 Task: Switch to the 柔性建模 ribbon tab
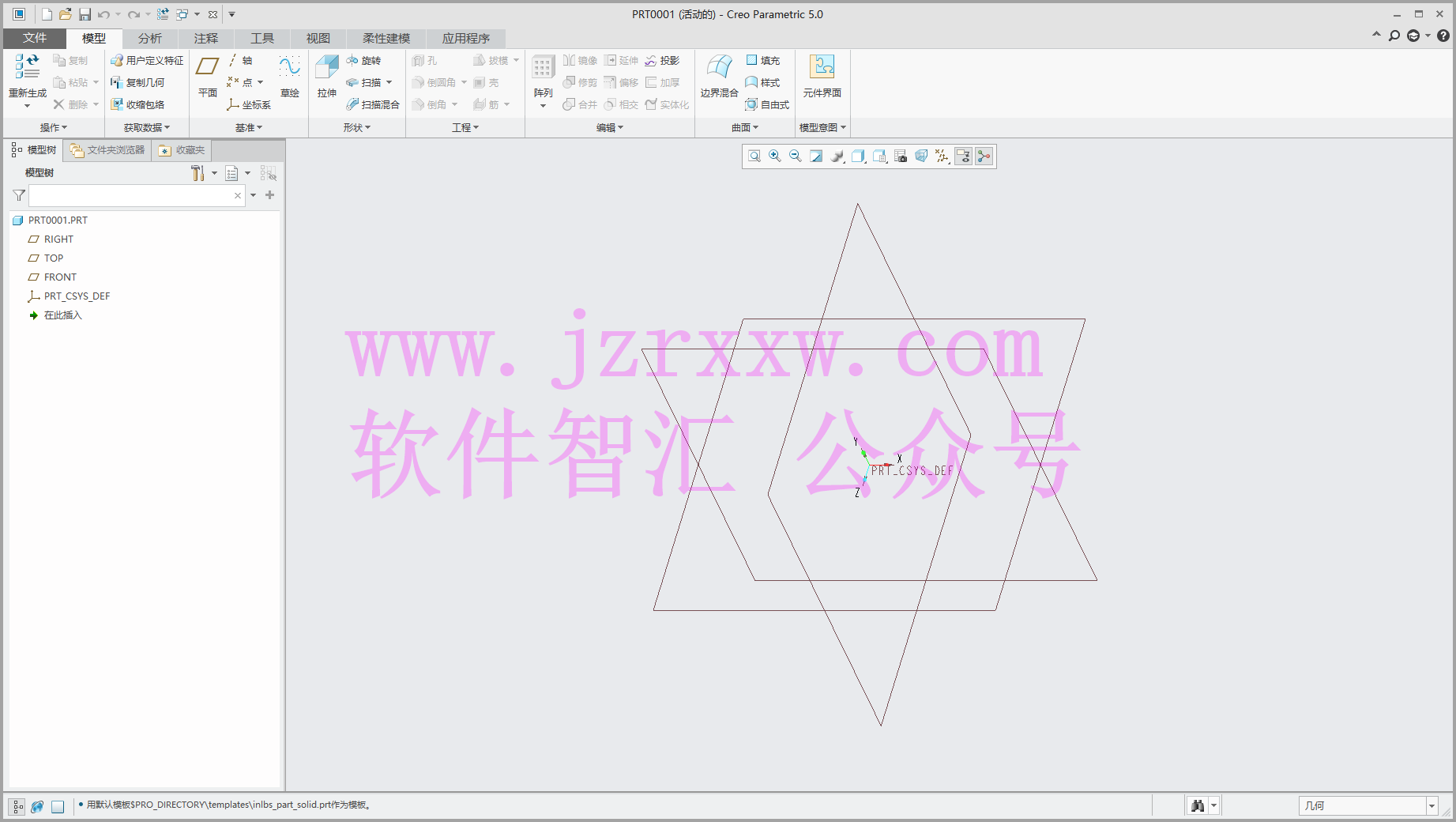click(x=386, y=38)
